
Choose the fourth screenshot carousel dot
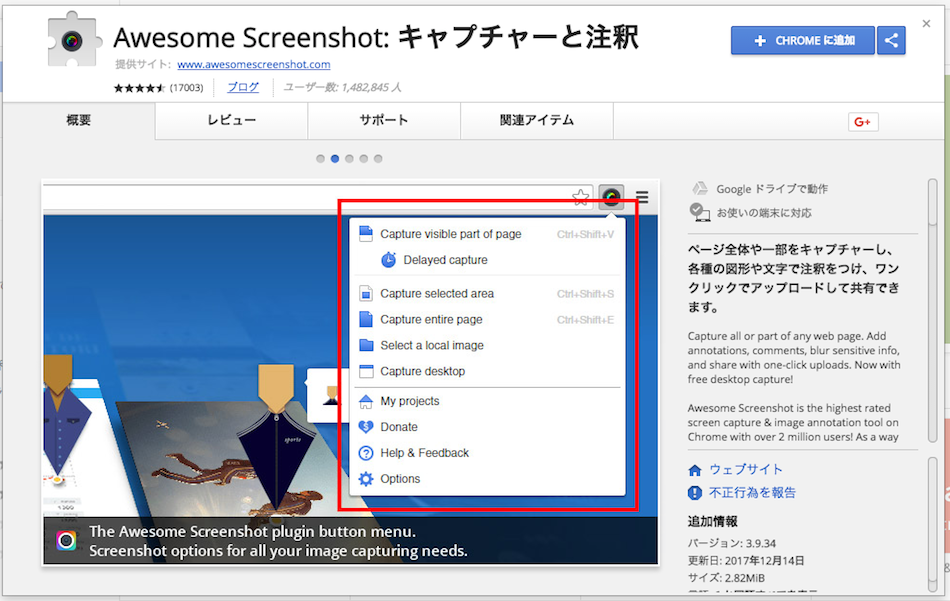click(x=364, y=159)
